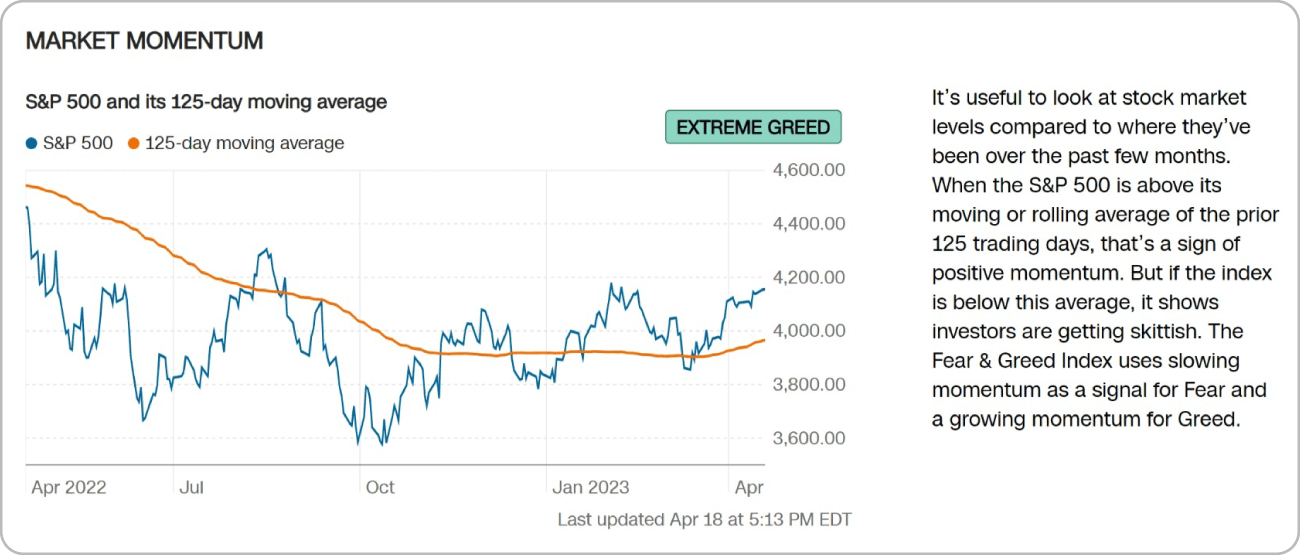Click the 4,000.00 axis label
Viewport: 1300px width, 555px height.
pyautogui.click(x=809, y=330)
